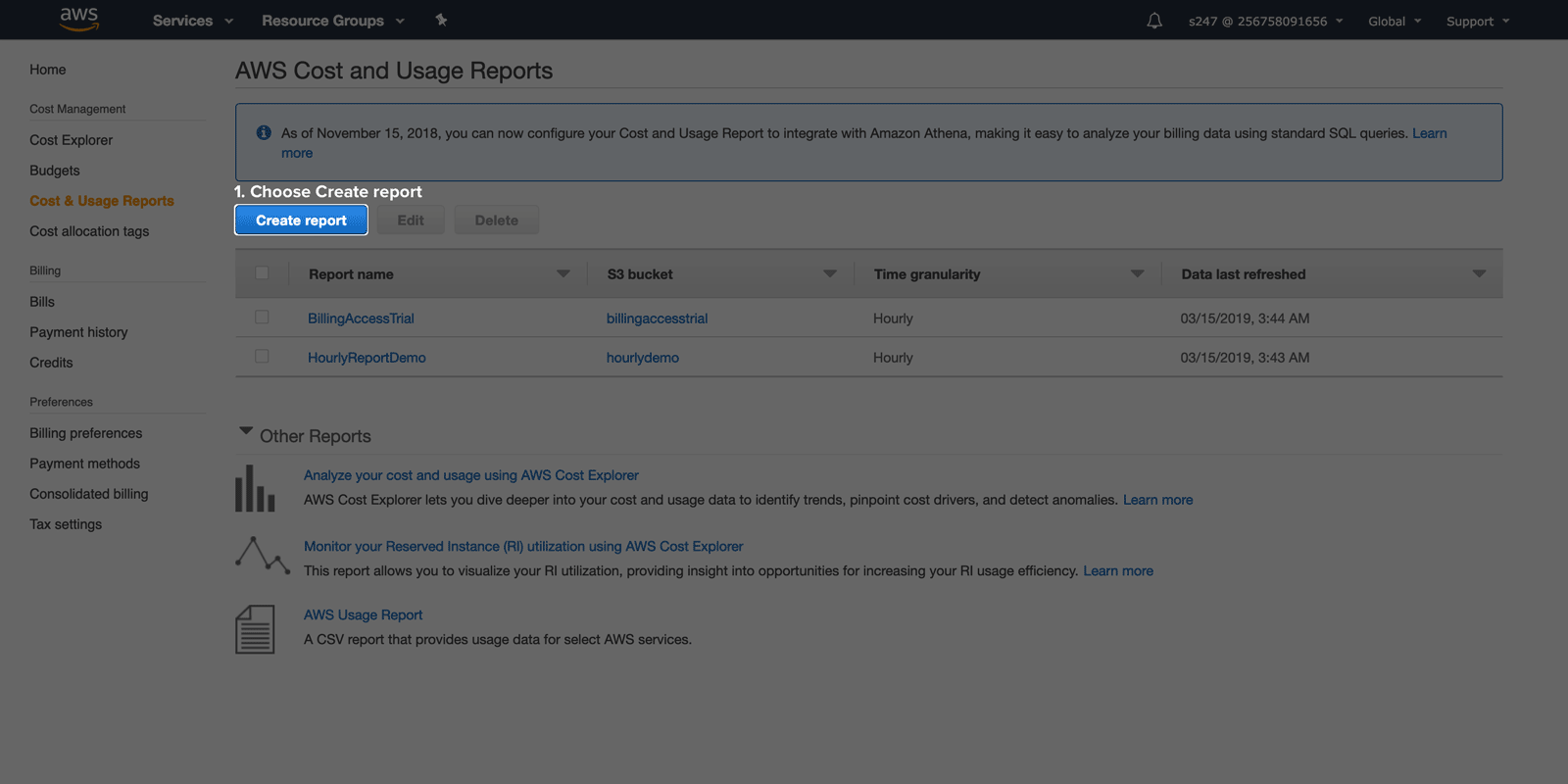Screen dimensions: 1568x784
Task: Open Payment methods in sidebar
Action: click(84, 464)
